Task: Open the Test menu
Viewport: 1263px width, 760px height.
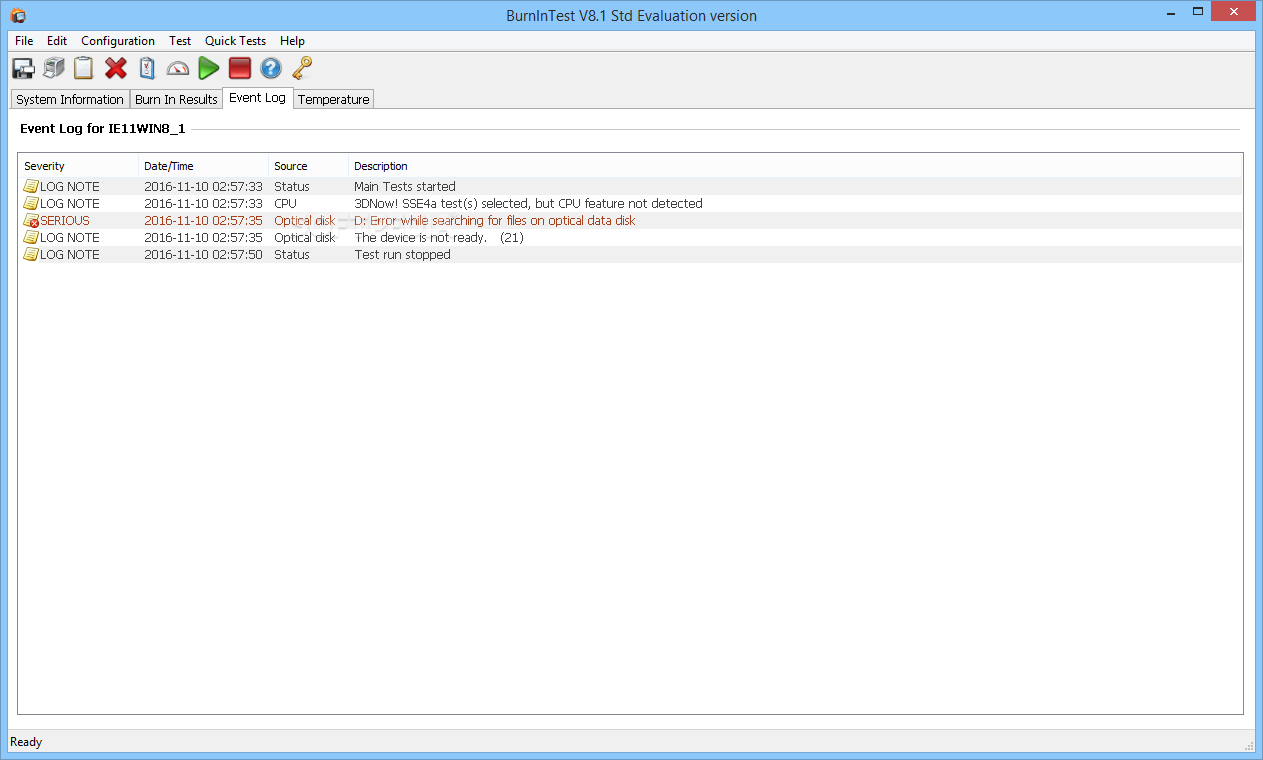Action: (180, 41)
